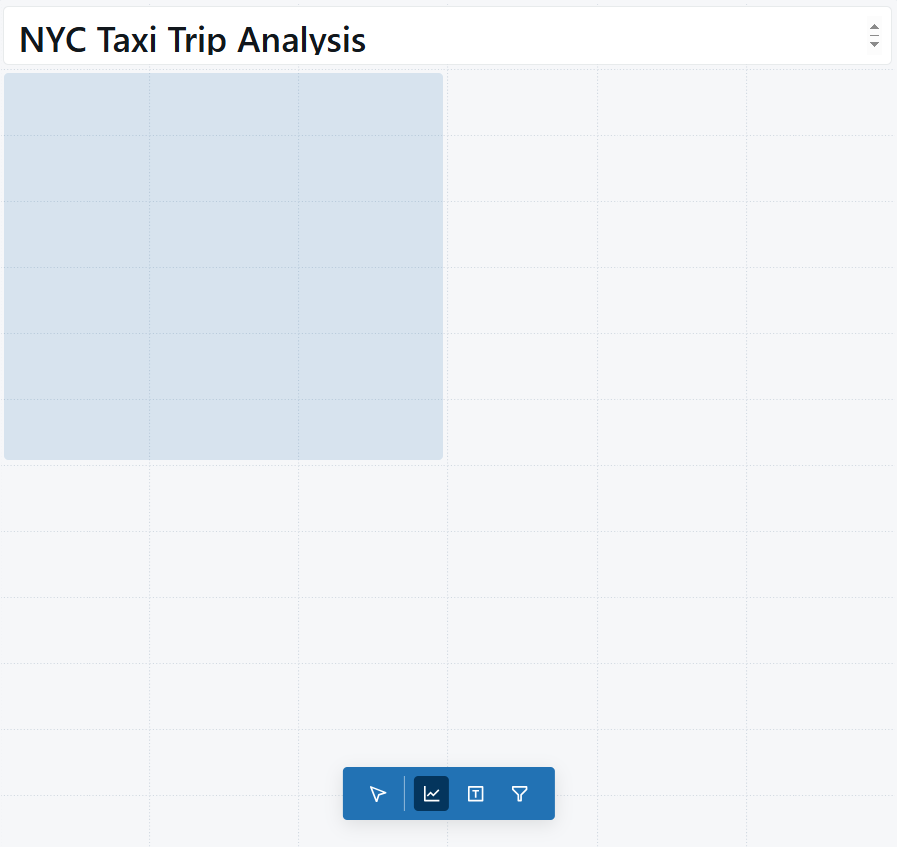This screenshot has width=897, height=847.
Task: Select the blue placeholder widget on canvas
Action: pyautogui.click(x=223, y=266)
